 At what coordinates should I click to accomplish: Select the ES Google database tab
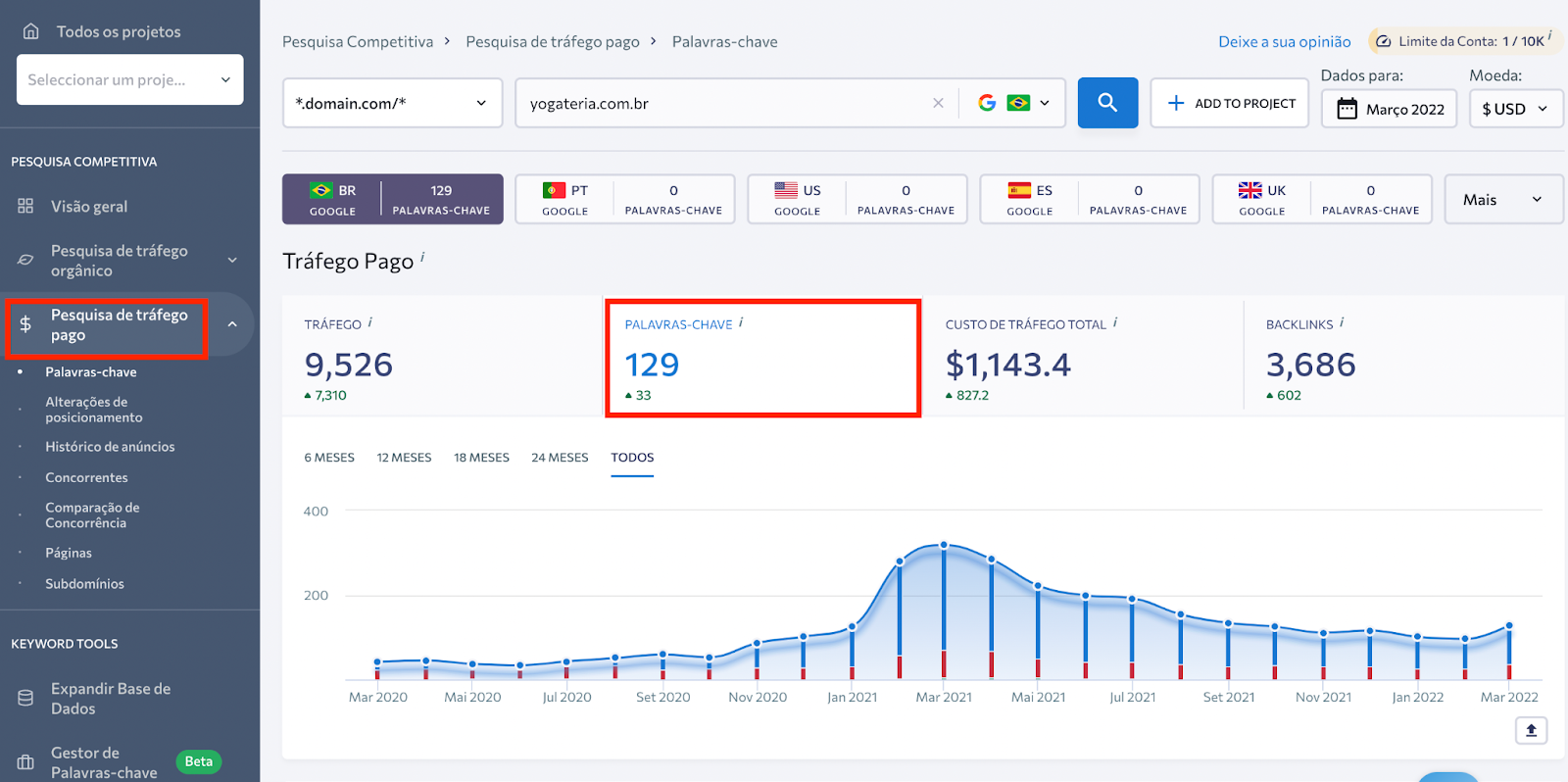pos(1090,199)
